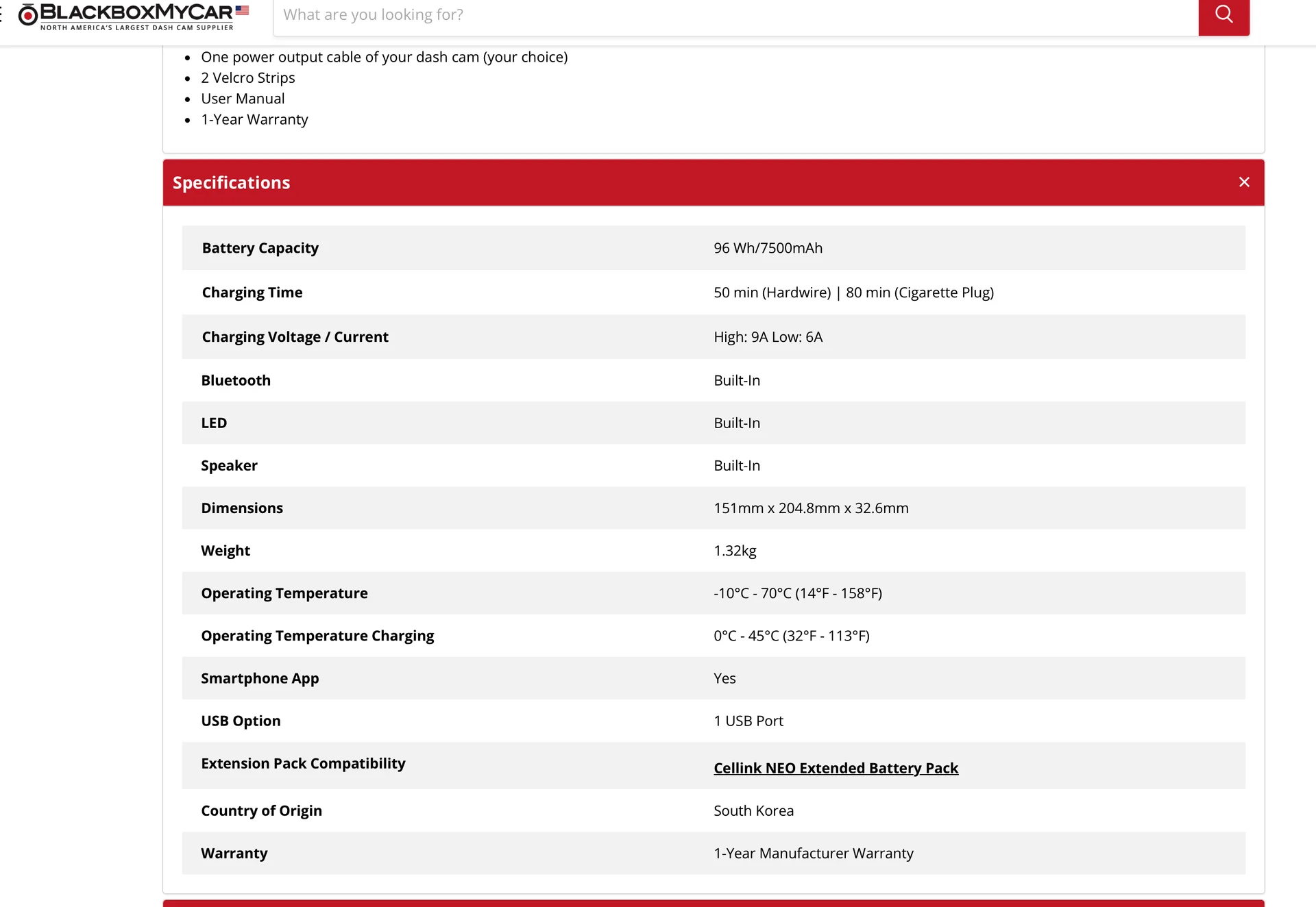Viewport: 1316px width, 907px height.
Task: Click the '1.32kg' weight value
Action: point(735,551)
